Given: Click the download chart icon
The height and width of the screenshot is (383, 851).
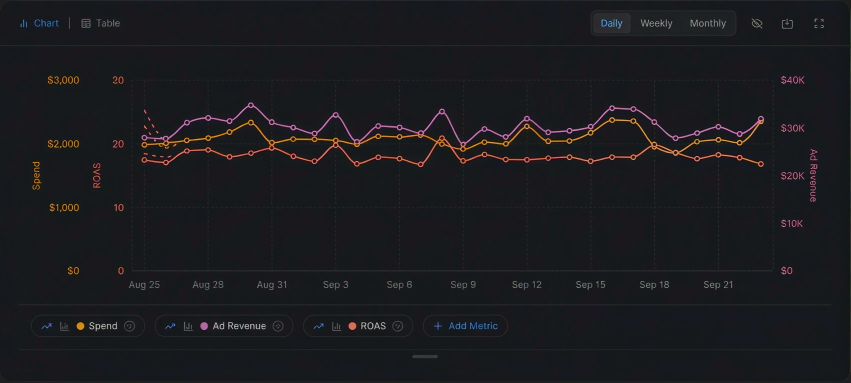Looking at the screenshot, I should [x=788, y=23].
